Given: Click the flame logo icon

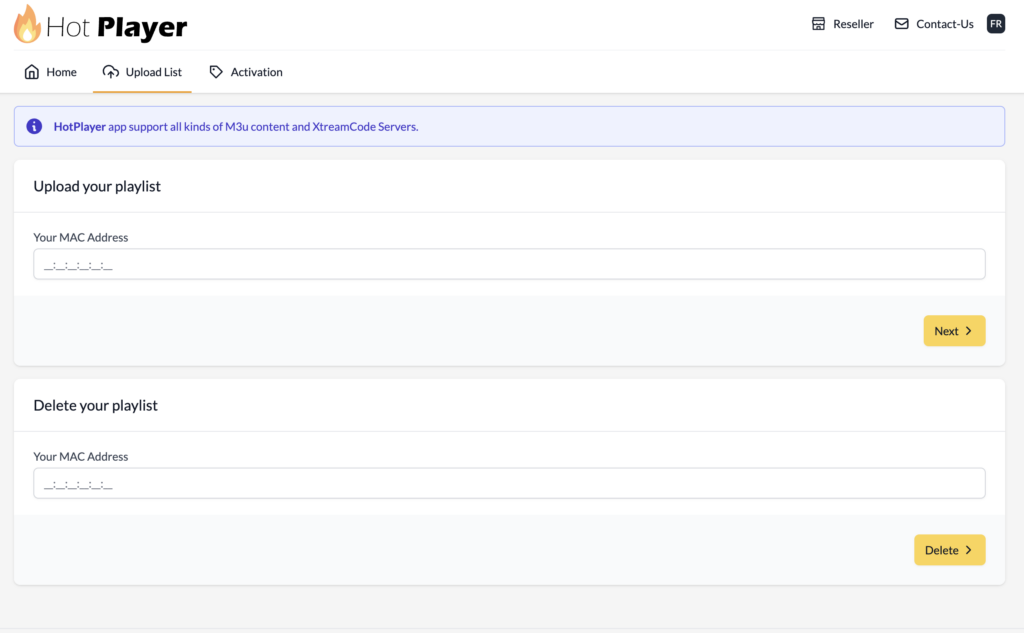Looking at the screenshot, I should [27, 24].
